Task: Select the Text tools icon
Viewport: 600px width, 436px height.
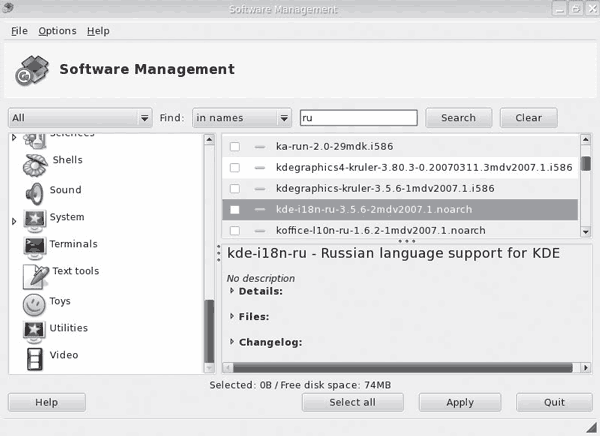Action: click(x=34, y=273)
